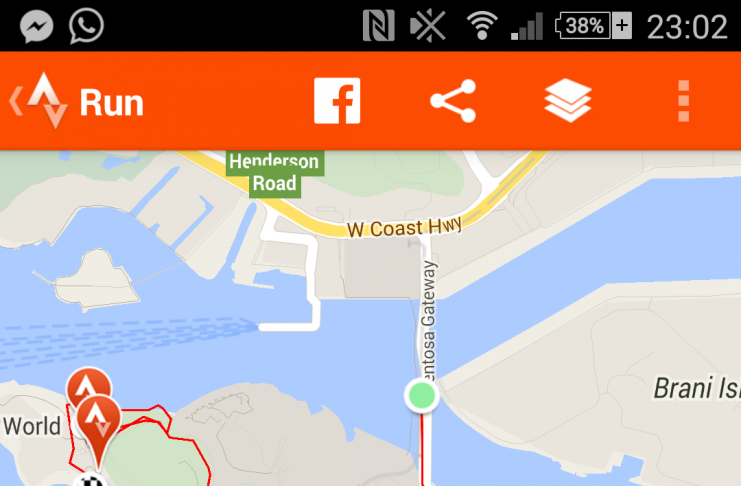Open the map layers selector
This screenshot has width=741, height=486.
[x=568, y=101]
